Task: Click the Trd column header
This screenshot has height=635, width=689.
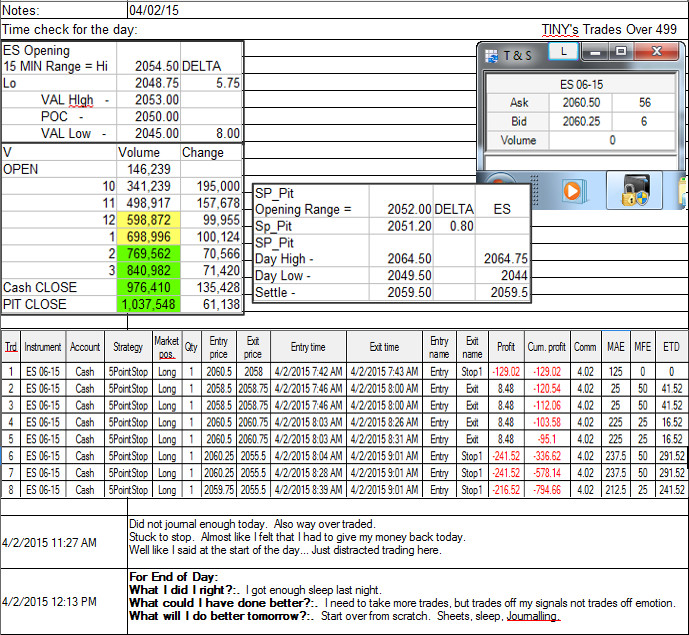Action: pyautogui.click(x=11, y=347)
